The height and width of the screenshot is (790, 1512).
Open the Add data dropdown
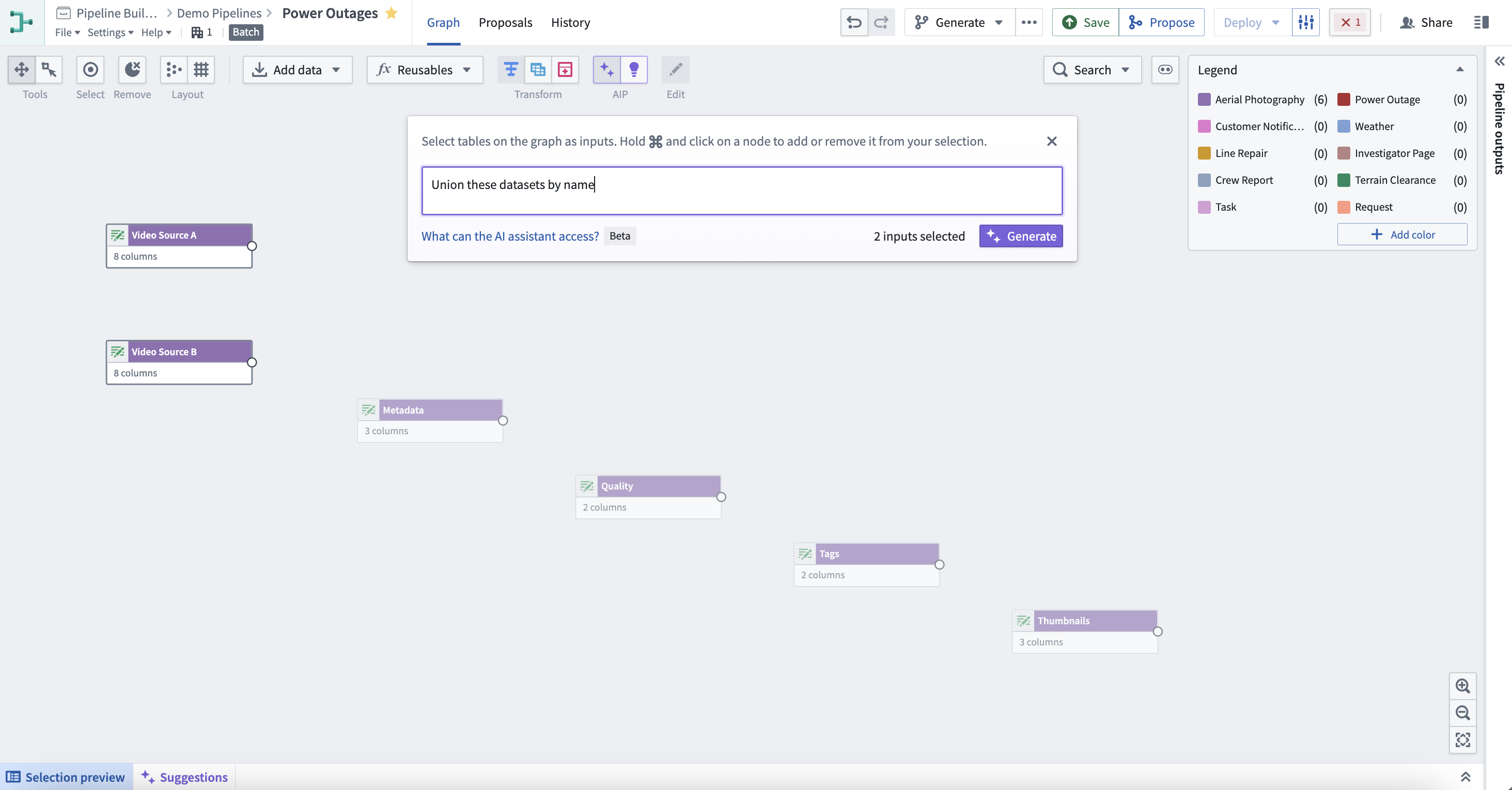(x=298, y=70)
